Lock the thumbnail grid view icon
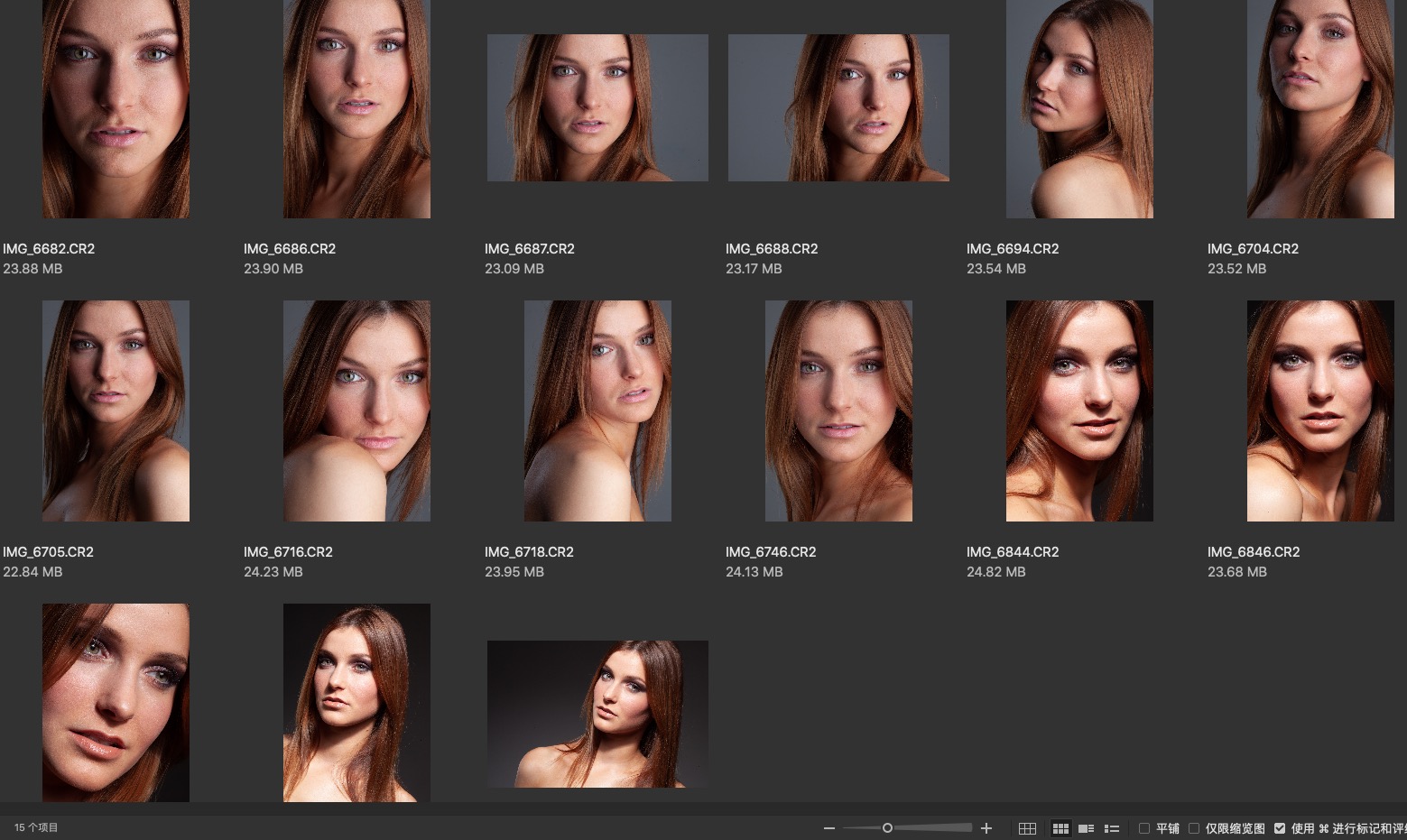 tap(1027, 828)
